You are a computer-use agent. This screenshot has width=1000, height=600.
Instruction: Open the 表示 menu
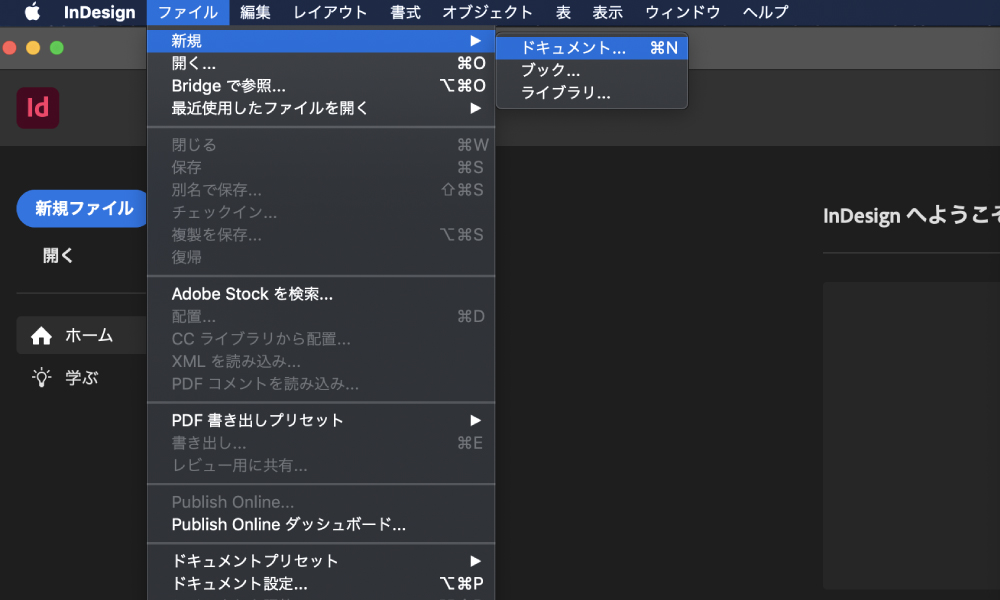tap(607, 12)
